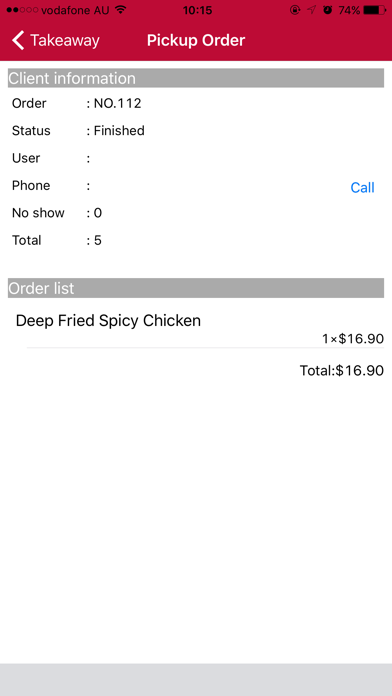The image size is (392, 696).
Task: Tap the Finished status value
Action: [119, 130]
